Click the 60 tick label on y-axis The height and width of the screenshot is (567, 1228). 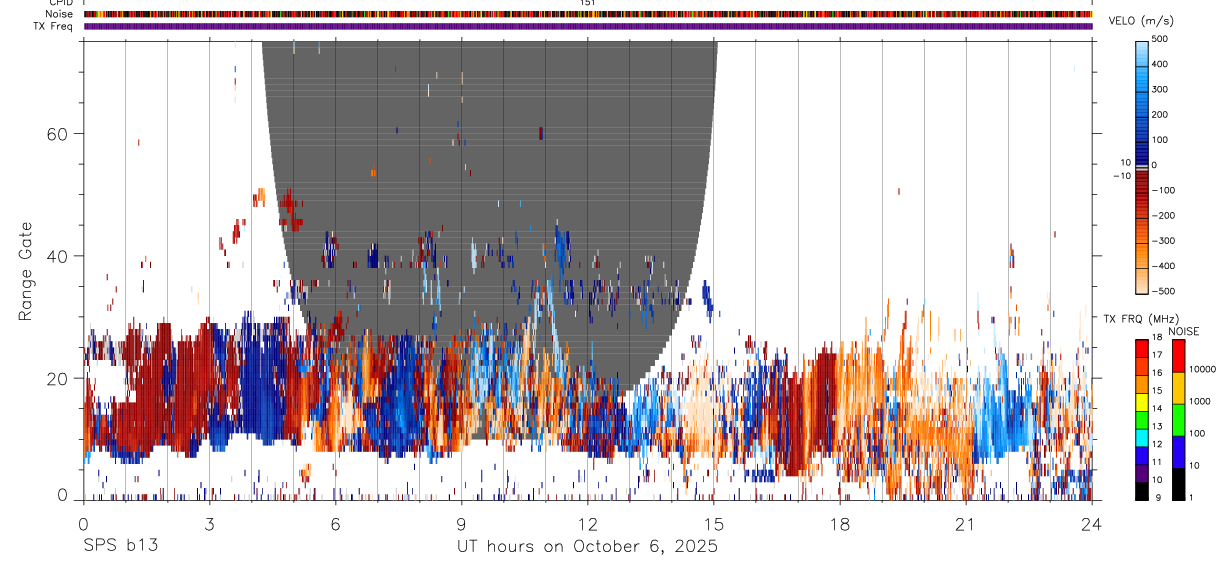pos(55,134)
